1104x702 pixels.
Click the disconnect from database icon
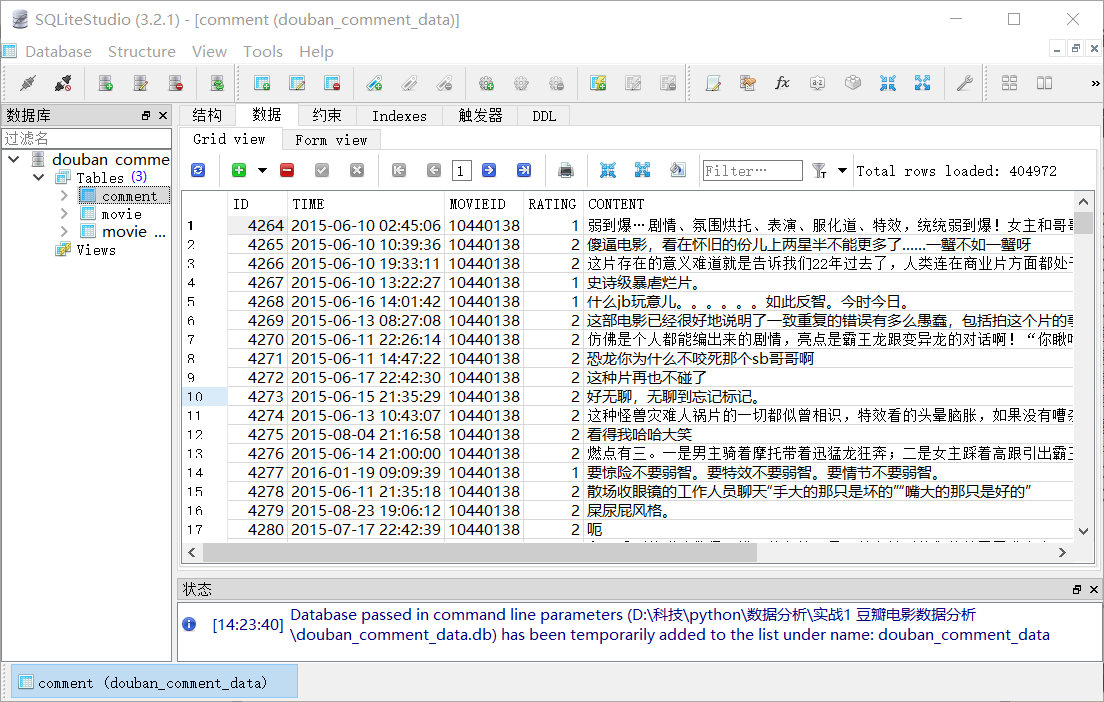click(x=63, y=83)
